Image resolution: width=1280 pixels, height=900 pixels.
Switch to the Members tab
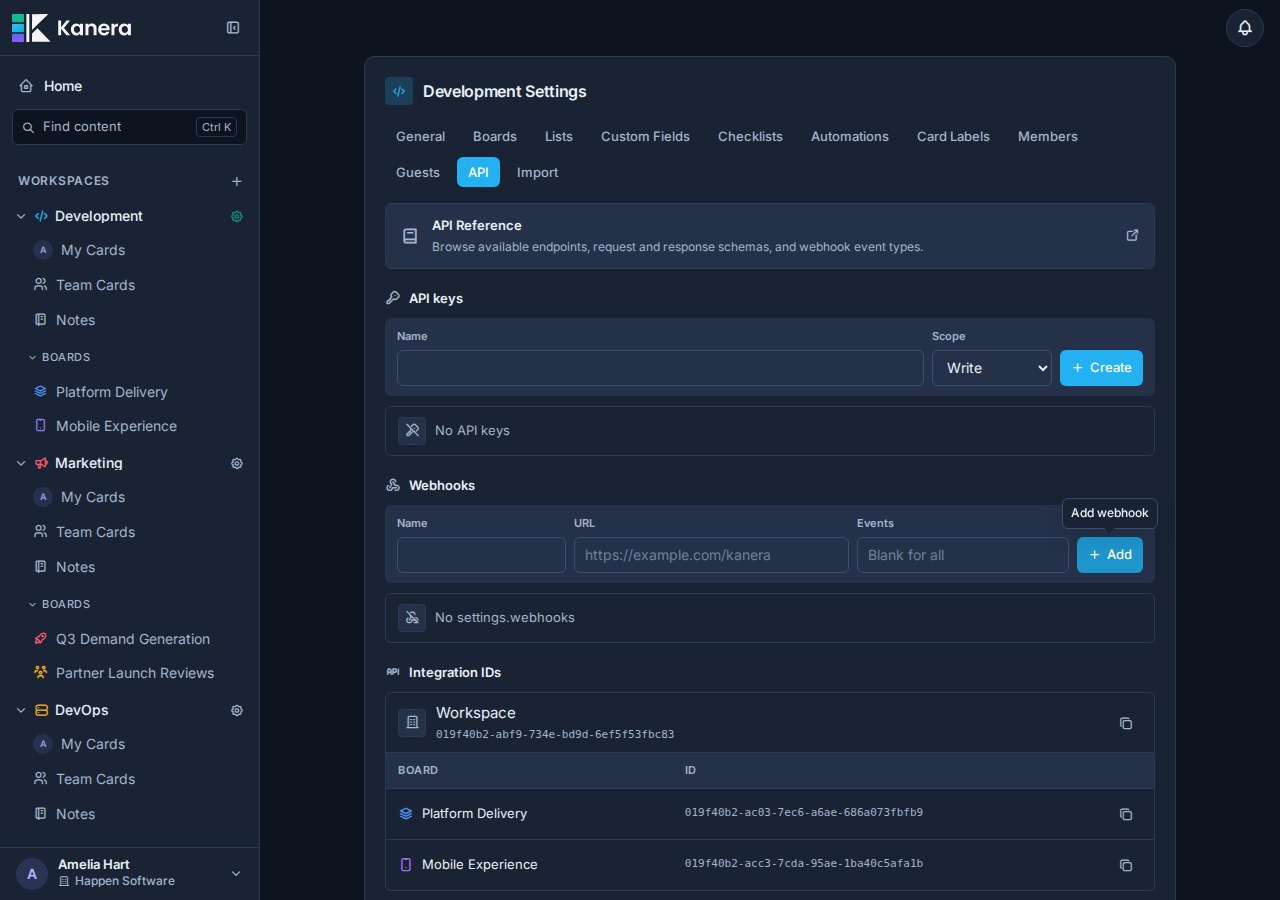tap(1048, 136)
